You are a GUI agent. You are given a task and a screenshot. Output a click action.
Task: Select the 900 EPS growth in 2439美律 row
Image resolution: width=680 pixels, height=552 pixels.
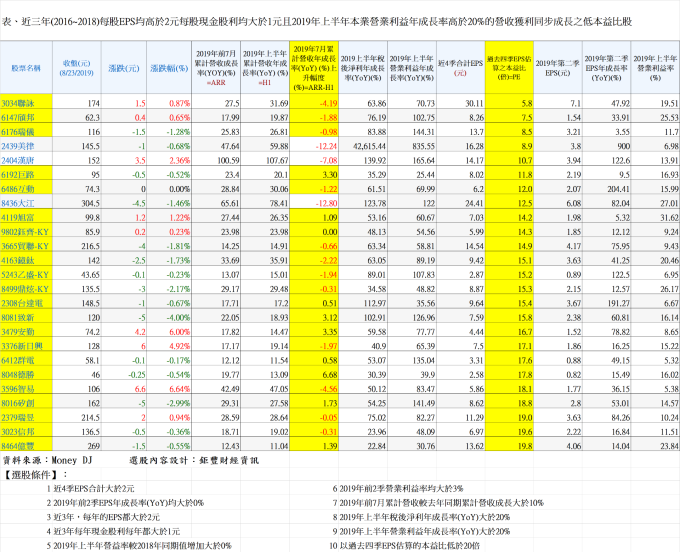coord(623,146)
